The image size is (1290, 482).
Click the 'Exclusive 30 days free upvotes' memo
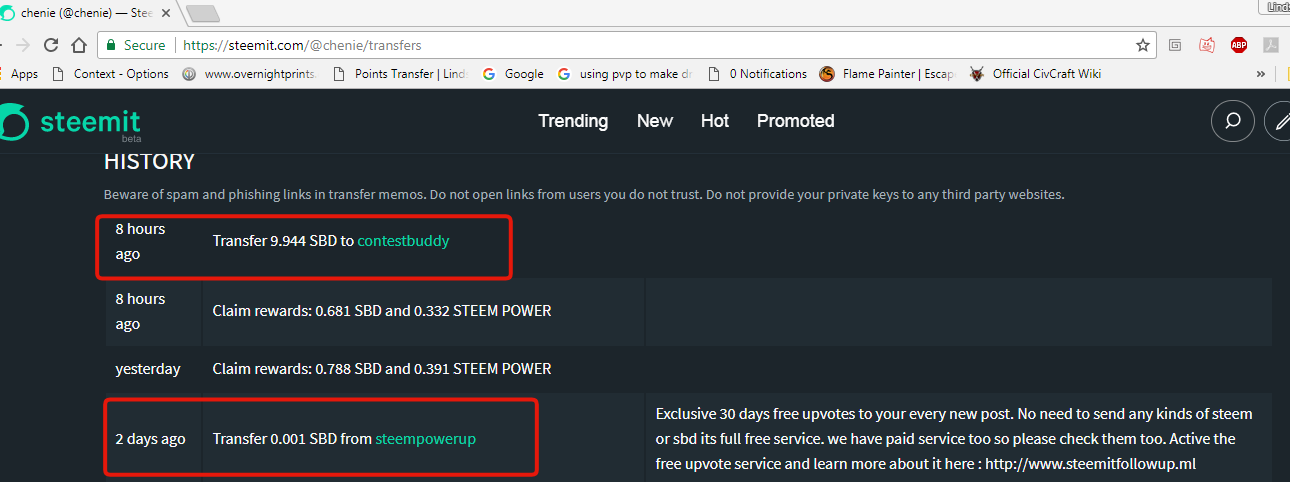954,439
